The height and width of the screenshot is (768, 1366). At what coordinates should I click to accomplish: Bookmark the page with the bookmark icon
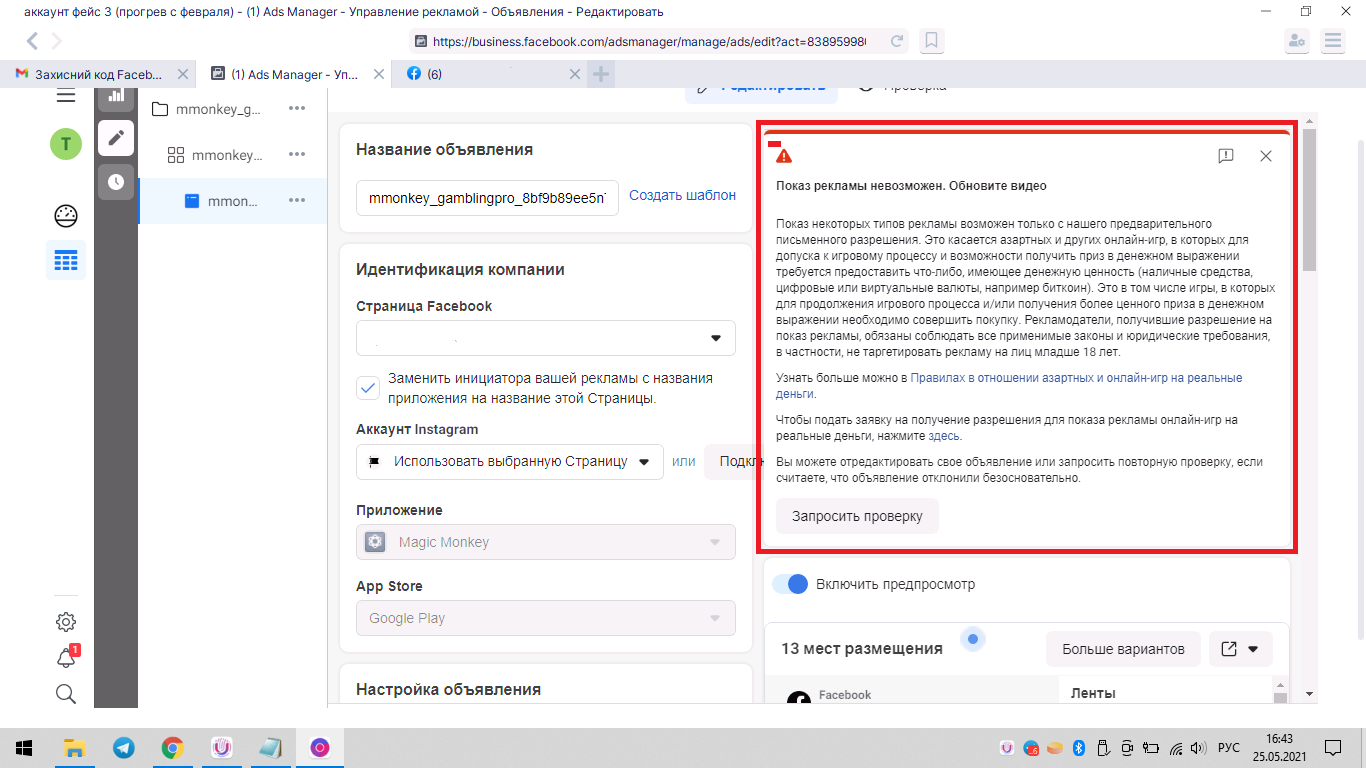[x=931, y=42]
